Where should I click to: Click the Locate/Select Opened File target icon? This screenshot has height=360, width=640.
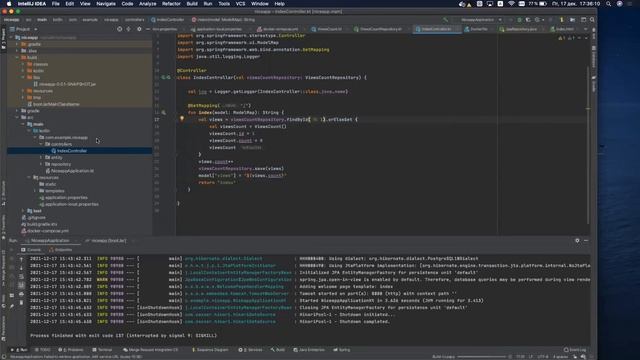(x=120, y=29)
